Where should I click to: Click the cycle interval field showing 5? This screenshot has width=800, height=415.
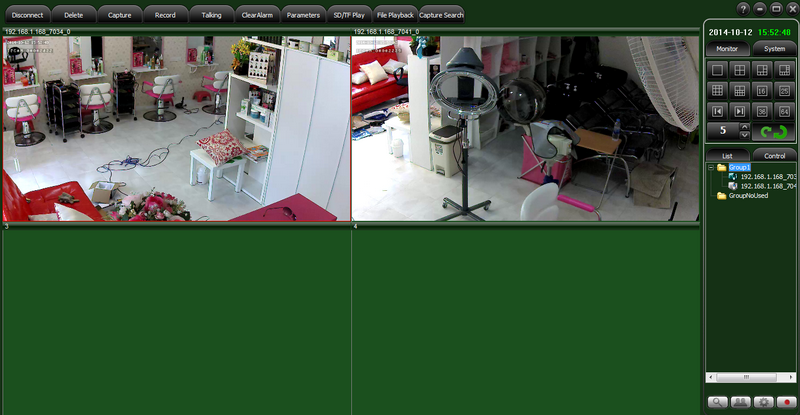tap(723, 131)
